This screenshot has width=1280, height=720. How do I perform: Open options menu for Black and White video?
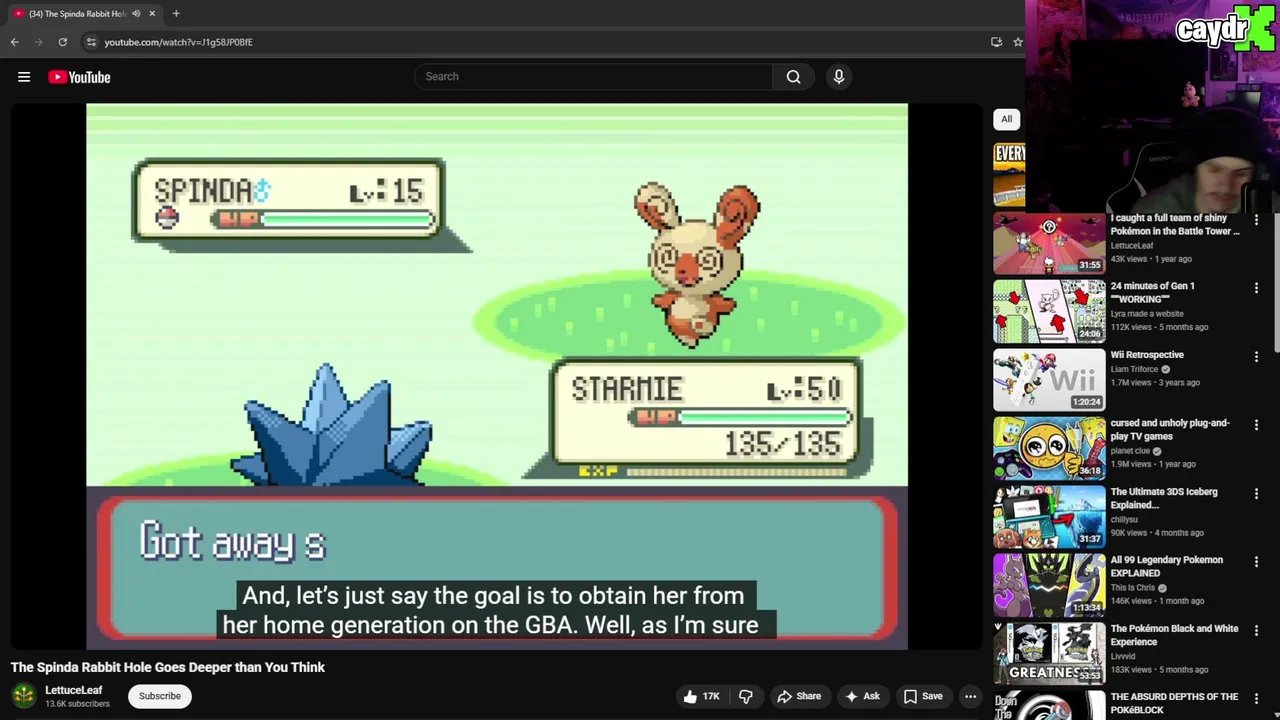click(1256, 630)
